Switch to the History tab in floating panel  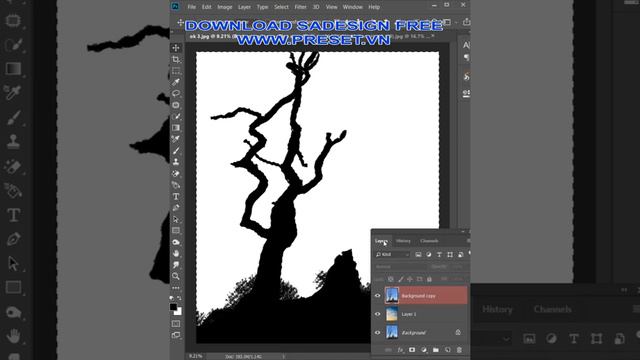point(403,241)
